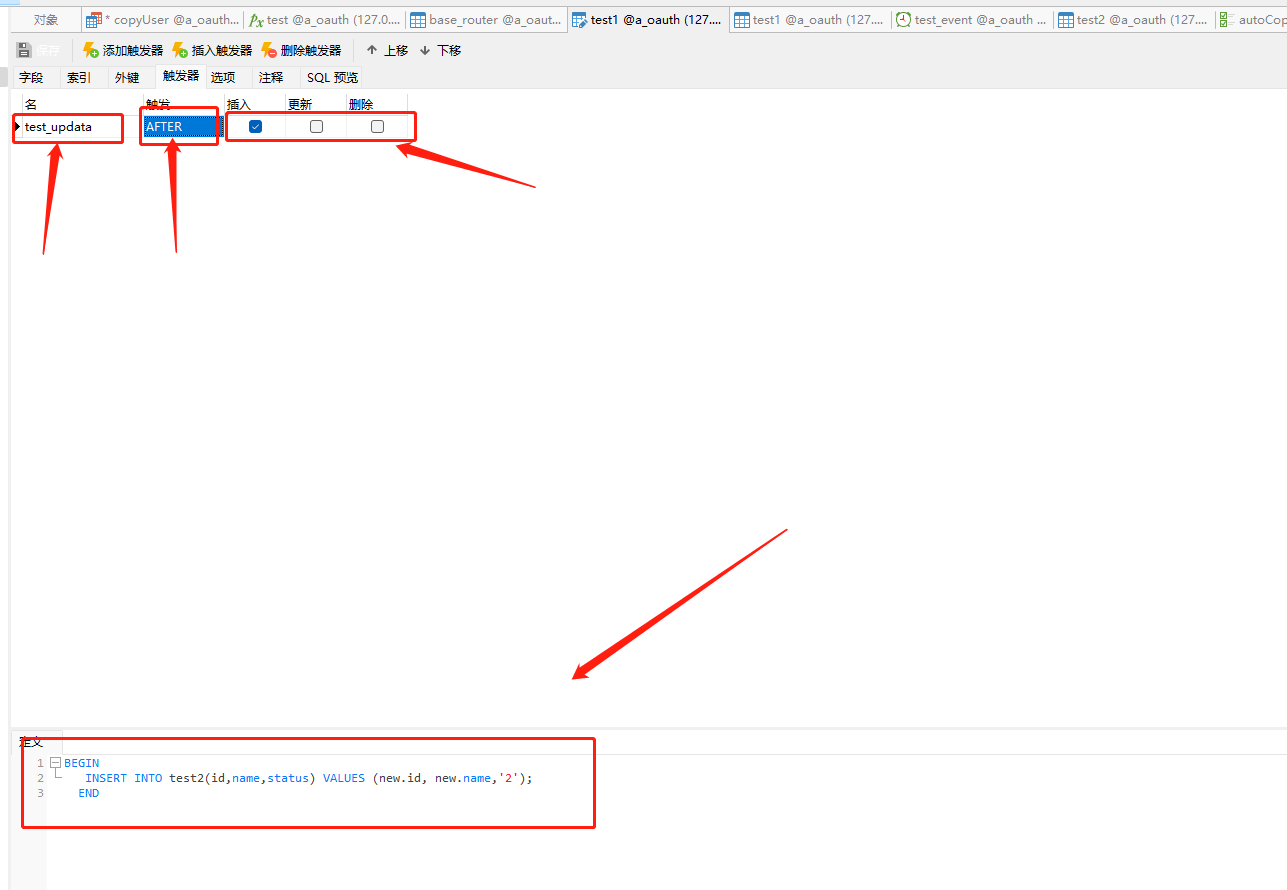Switch to the copyUser @a_oauth tab
The height and width of the screenshot is (890, 1287).
[x=162, y=20]
